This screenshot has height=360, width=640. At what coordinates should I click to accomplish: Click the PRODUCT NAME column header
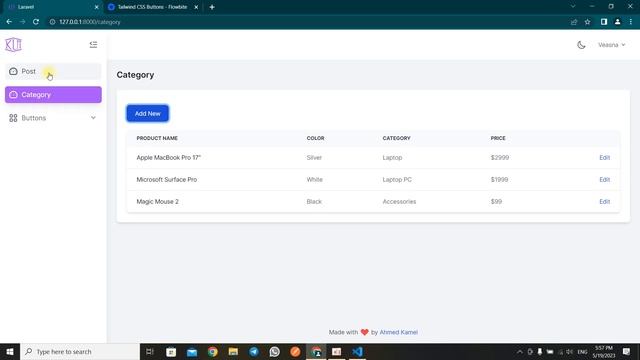tap(157, 138)
